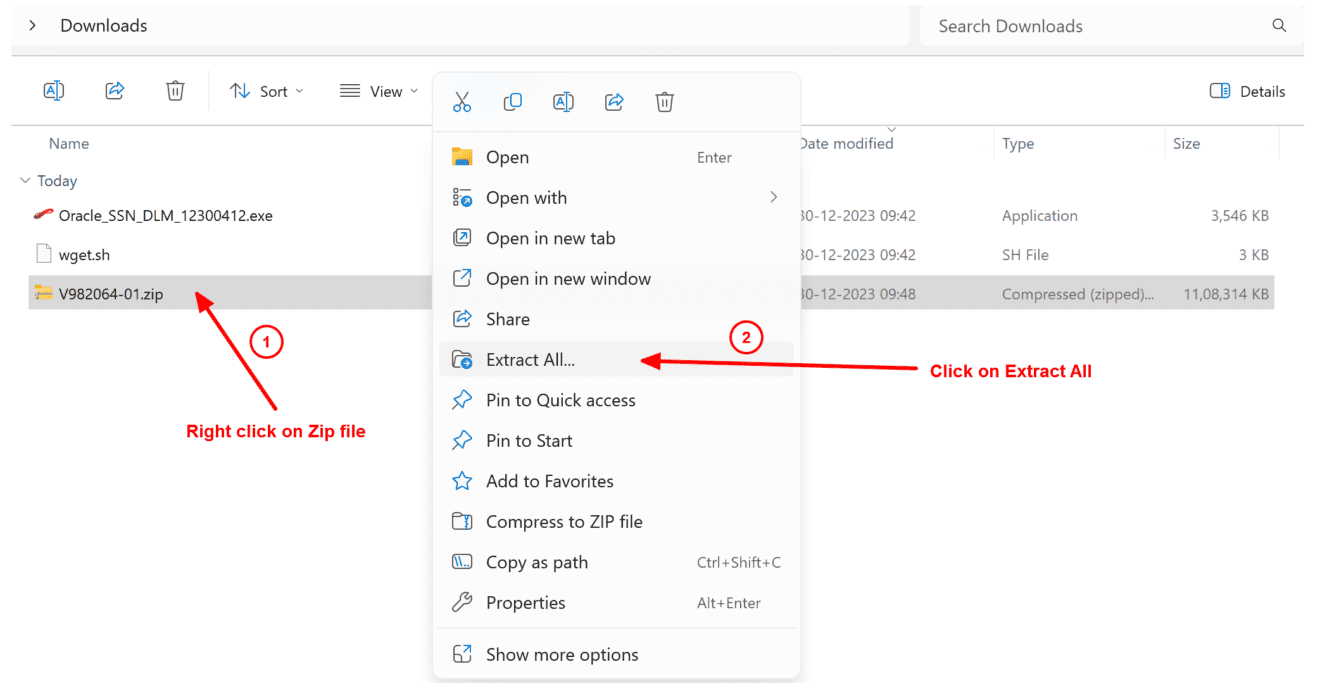Select the Cut icon in context menu

coord(461,101)
